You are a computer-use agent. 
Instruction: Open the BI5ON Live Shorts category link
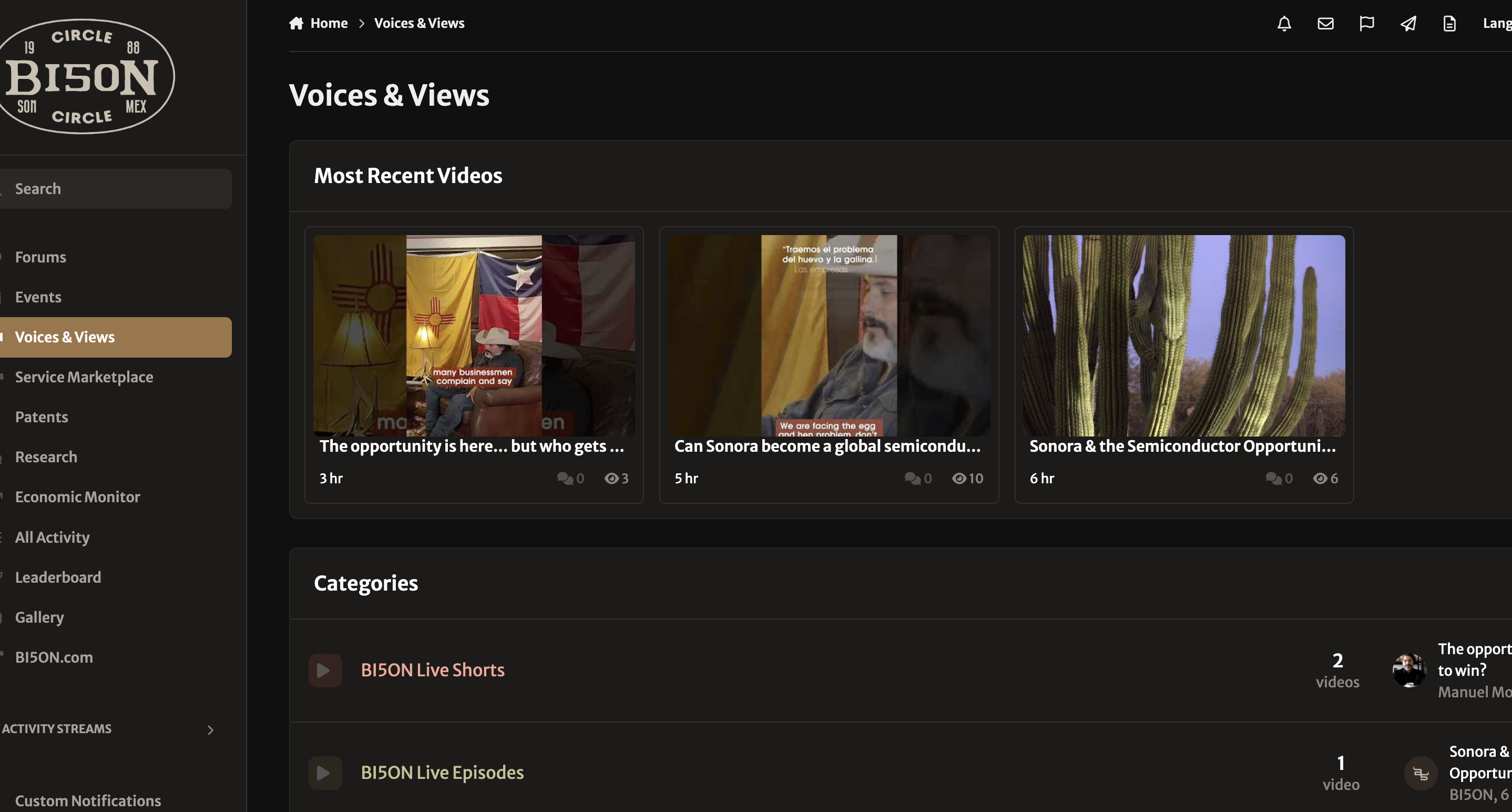coord(433,670)
